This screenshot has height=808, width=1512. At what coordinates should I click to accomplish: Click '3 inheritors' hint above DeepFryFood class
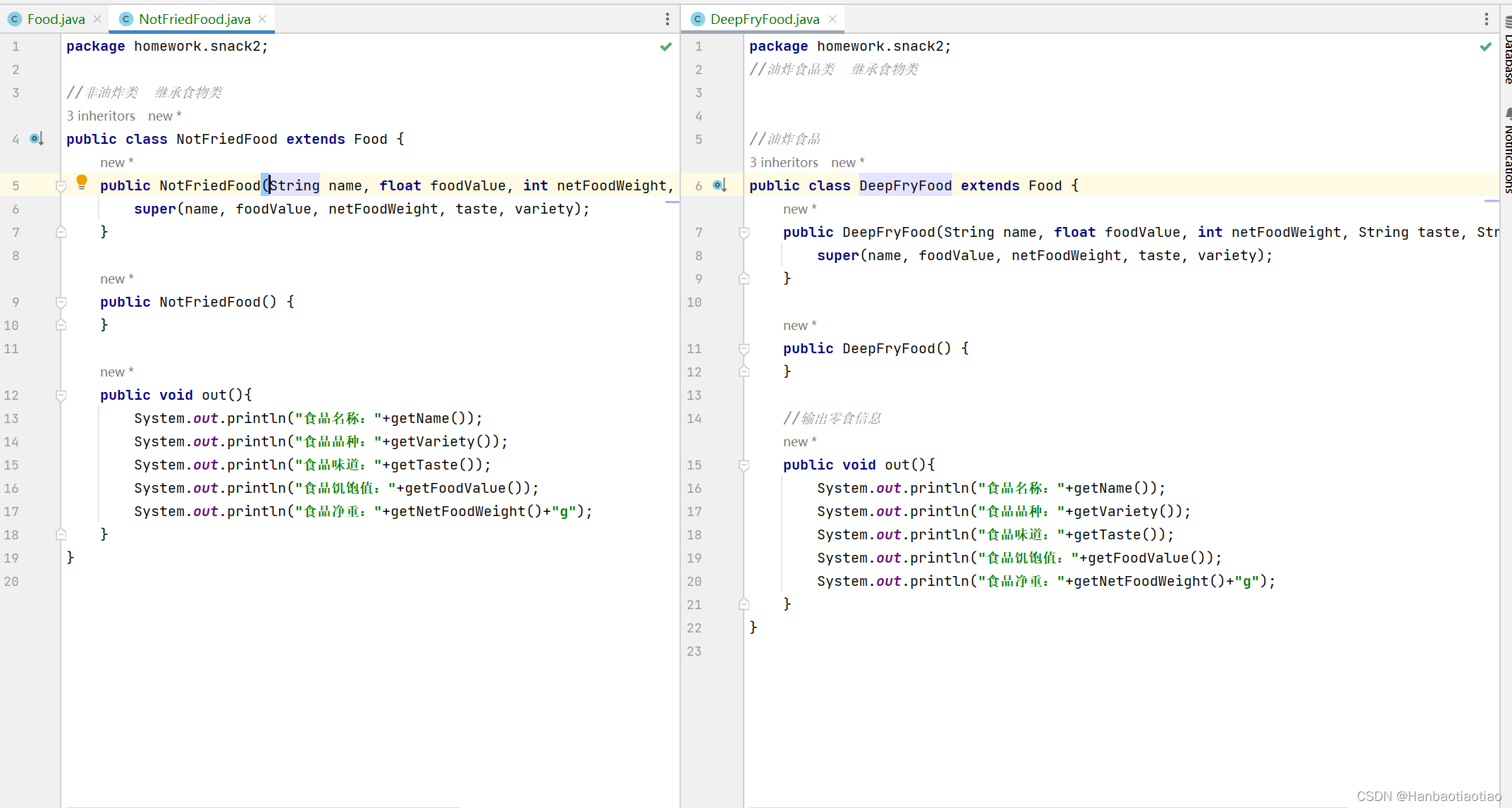click(784, 162)
